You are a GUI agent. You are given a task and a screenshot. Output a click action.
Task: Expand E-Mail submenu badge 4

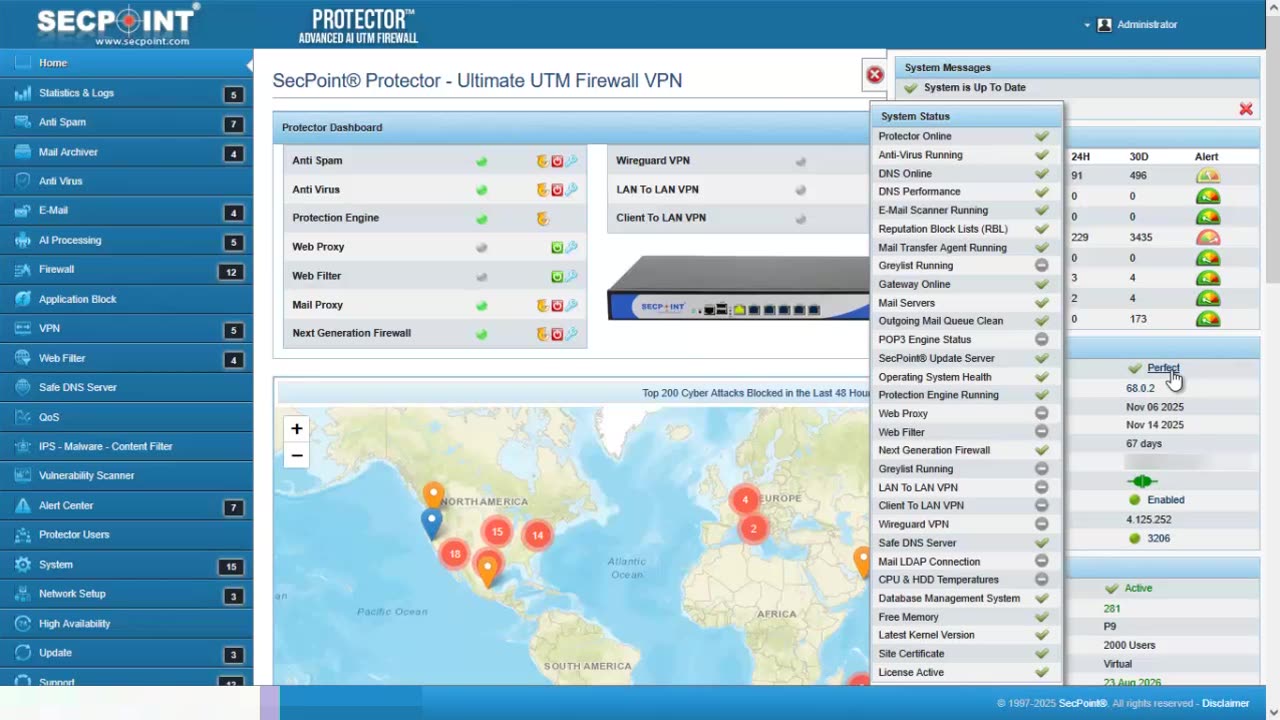pos(233,213)
